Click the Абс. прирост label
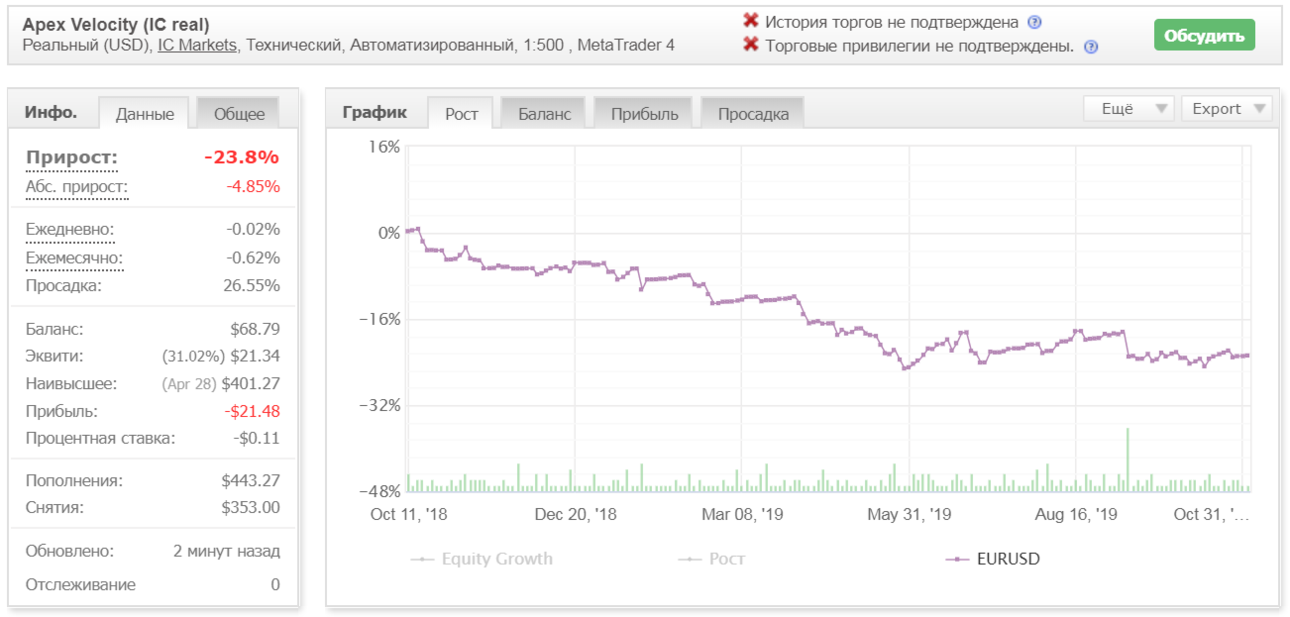The height and width of the screenshot is (617, 1290). pos(77,187)
